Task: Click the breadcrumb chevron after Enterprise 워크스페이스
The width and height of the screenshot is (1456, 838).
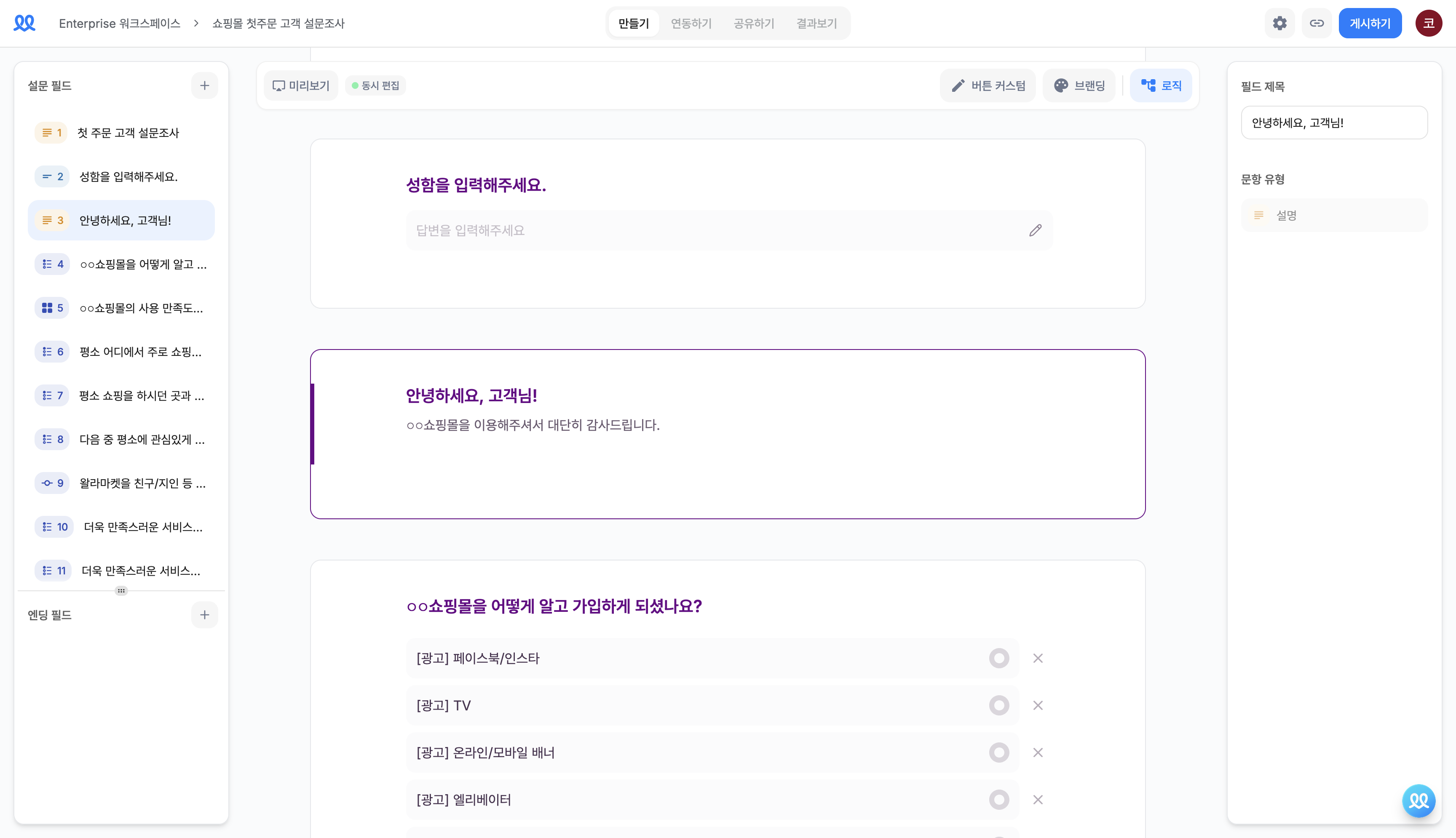Action: (196, 23)
